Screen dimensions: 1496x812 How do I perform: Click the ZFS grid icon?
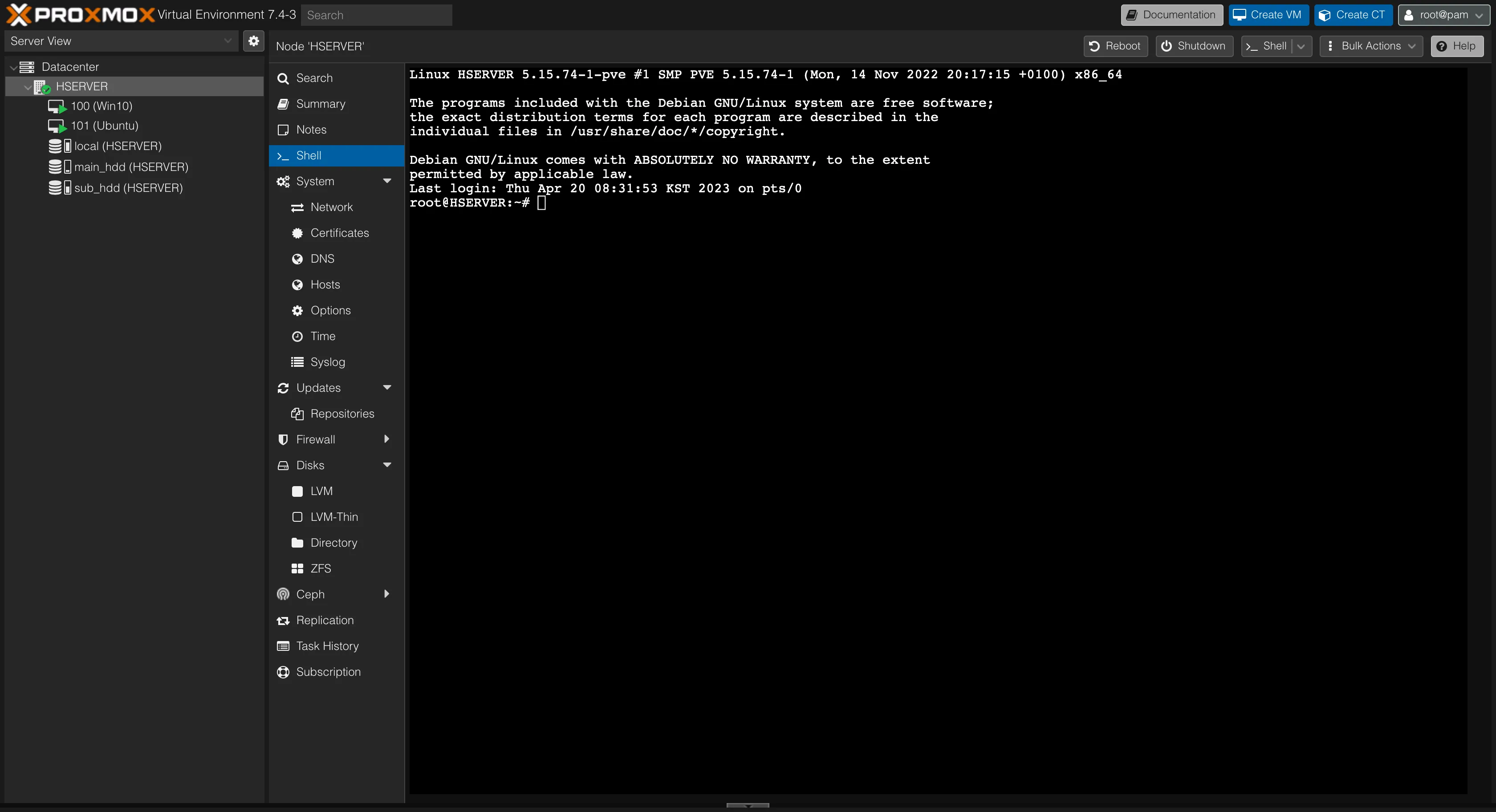(x=297, y=568)
